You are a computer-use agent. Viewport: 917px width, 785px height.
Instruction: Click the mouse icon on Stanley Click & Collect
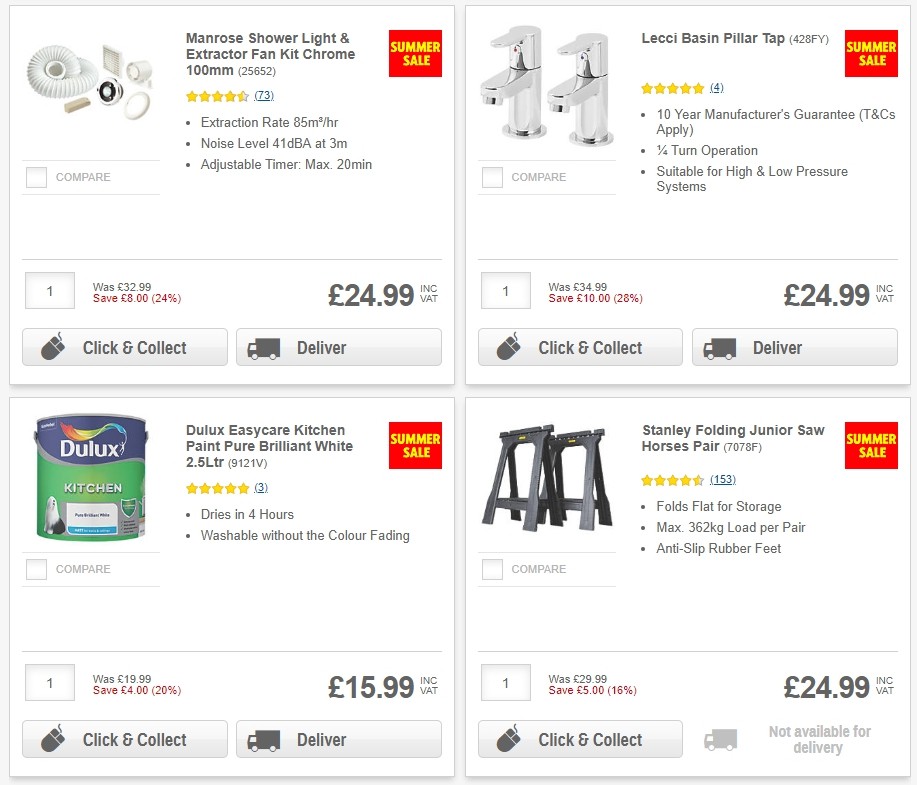point(509,739)
